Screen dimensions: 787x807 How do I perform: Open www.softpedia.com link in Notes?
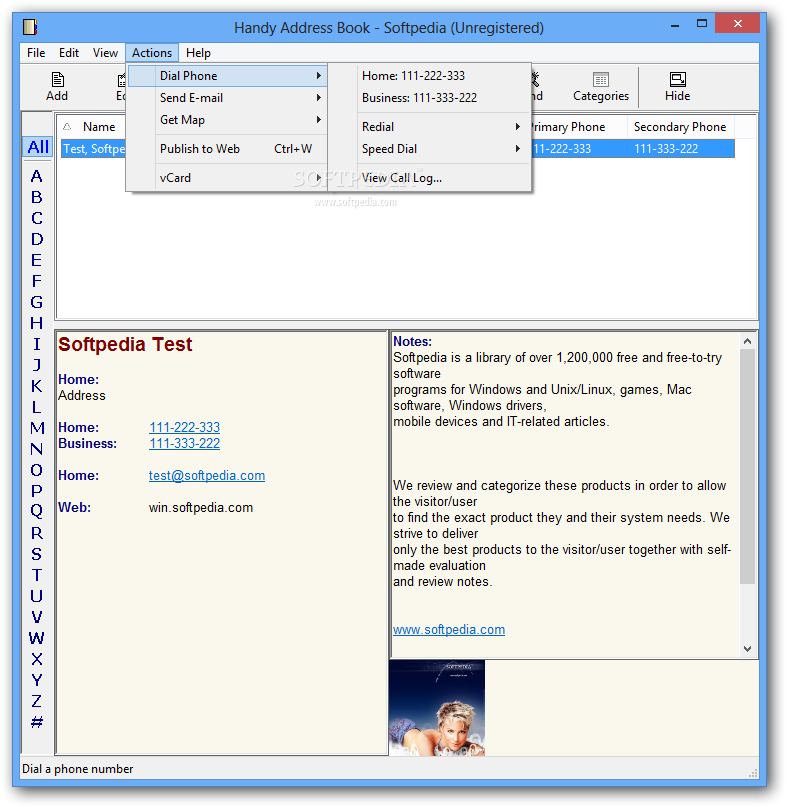pyautogui.click(x=449, y=629)
